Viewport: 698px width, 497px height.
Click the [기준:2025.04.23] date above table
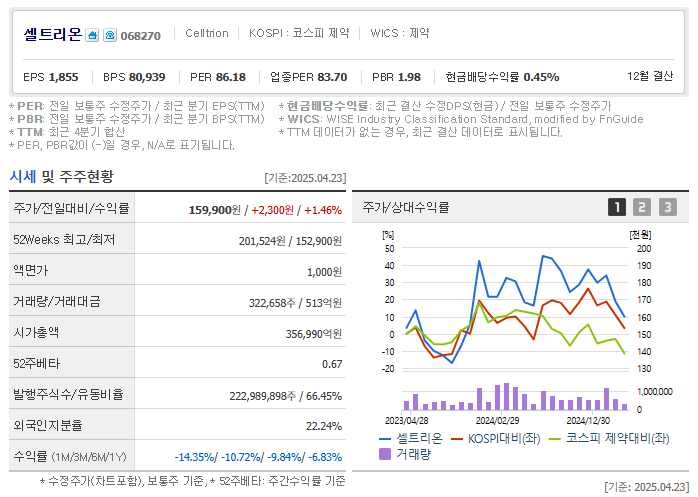tap(305, 178)
